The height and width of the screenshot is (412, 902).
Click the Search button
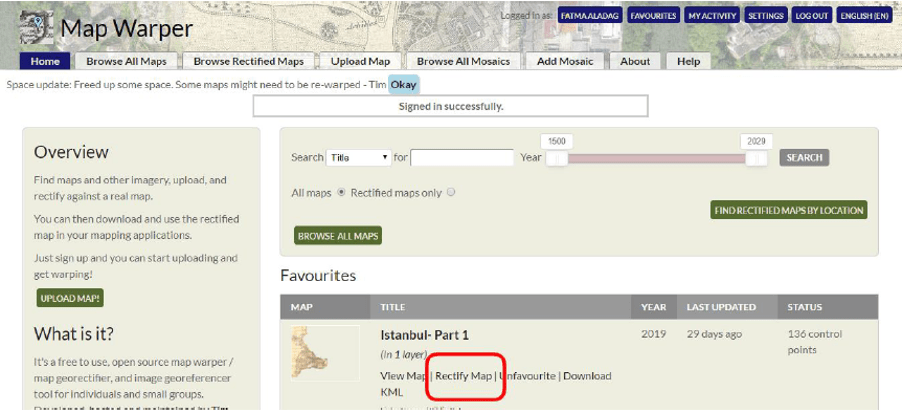pyautogui.click(x=804, y=158)
